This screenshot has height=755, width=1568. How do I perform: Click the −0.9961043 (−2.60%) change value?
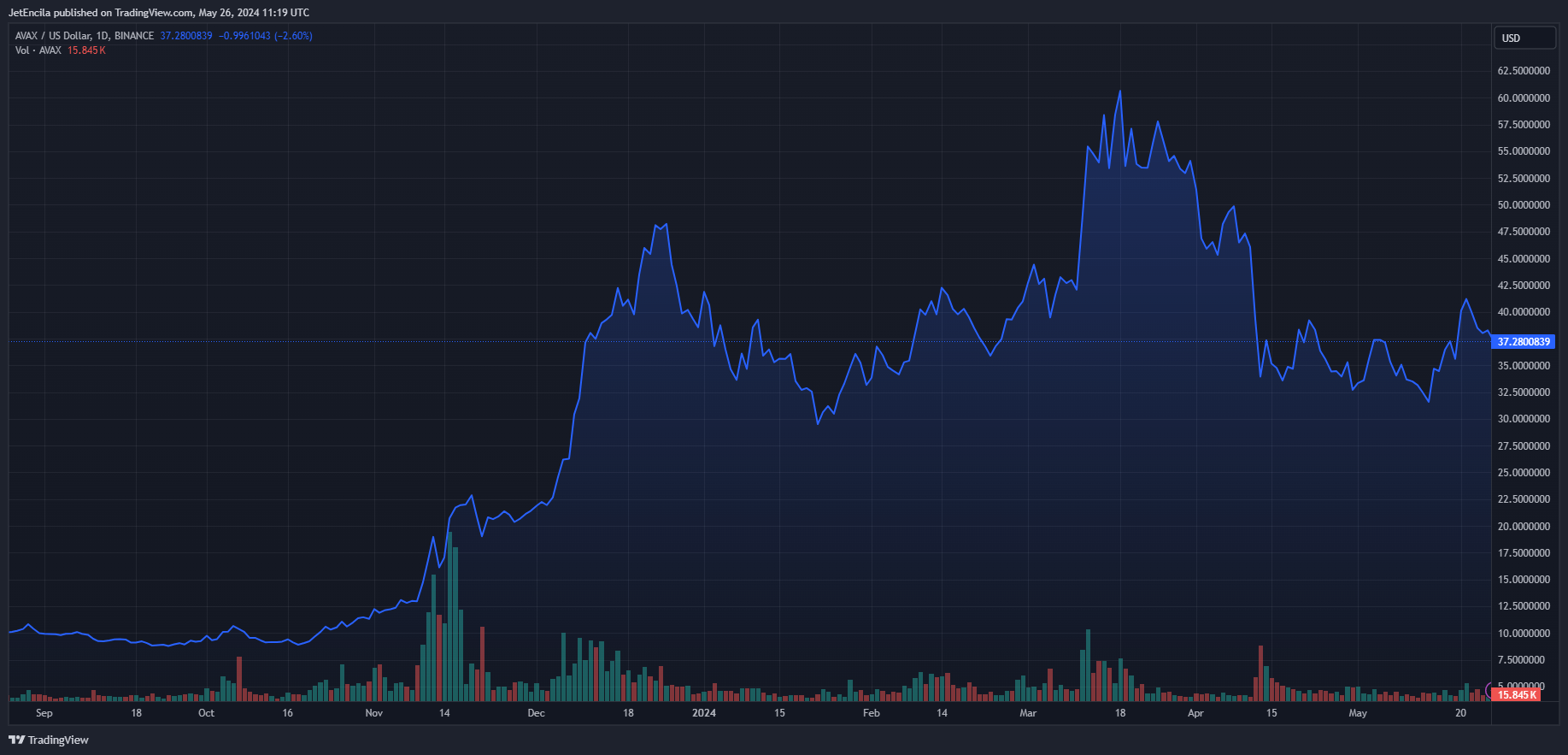click(x=266, y=36)
